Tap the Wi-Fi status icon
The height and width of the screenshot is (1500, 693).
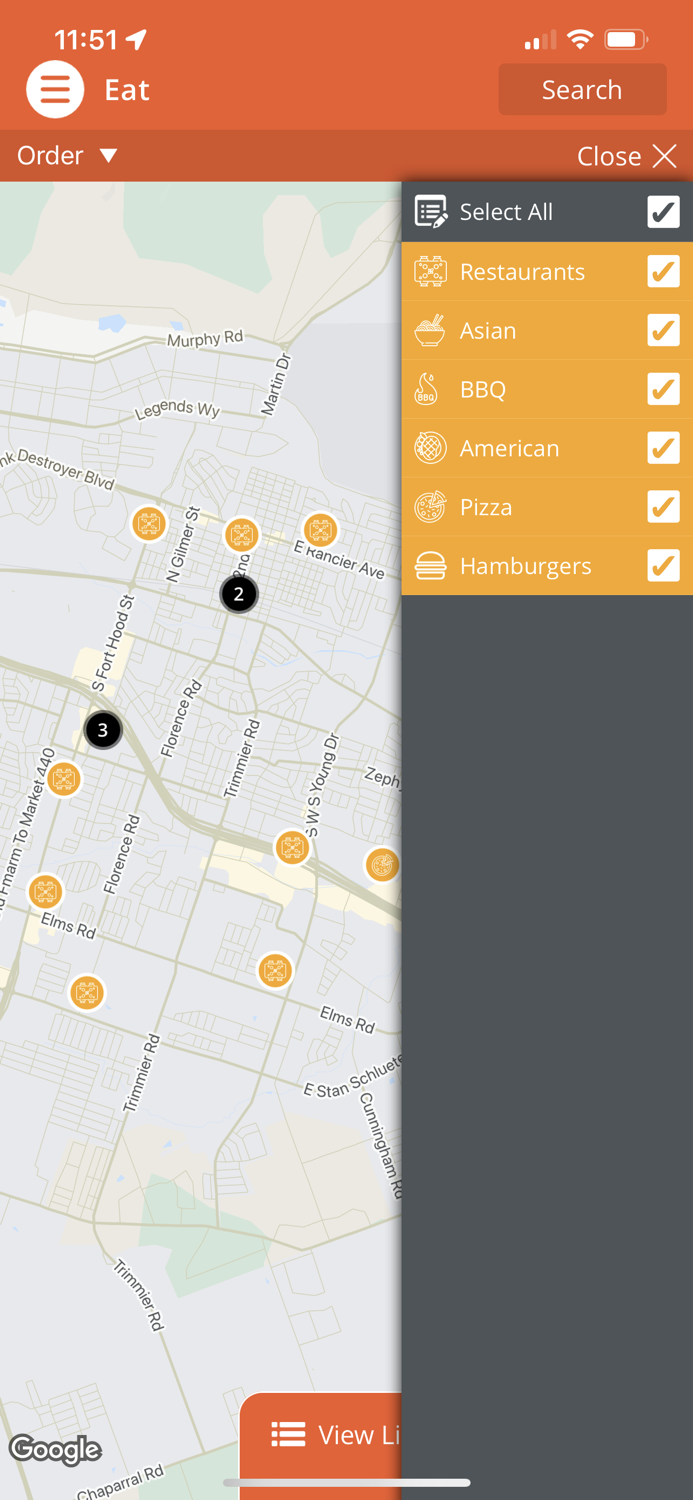[580, 39]
